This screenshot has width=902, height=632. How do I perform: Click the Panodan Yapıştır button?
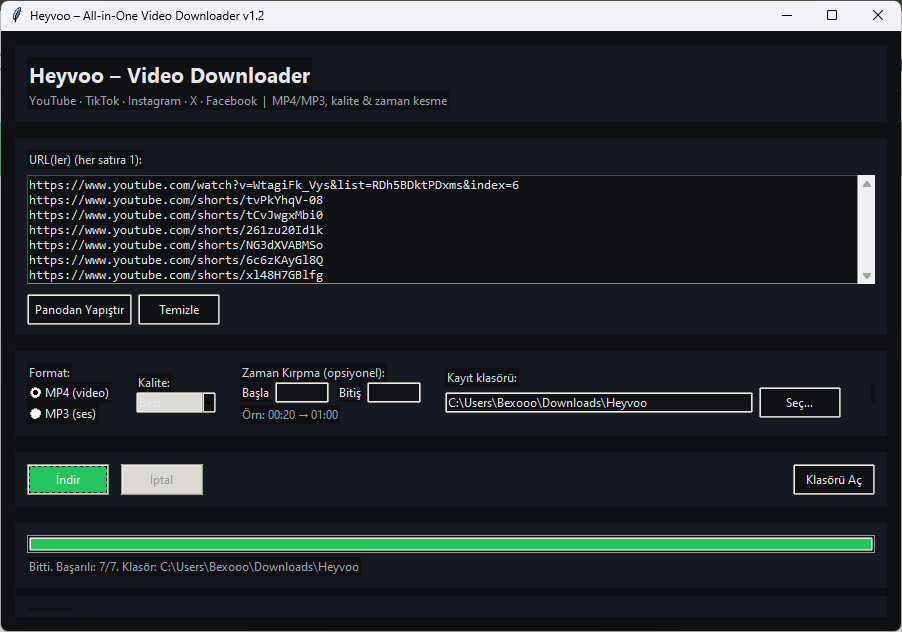pyautogui.click(x=79, y=310)
